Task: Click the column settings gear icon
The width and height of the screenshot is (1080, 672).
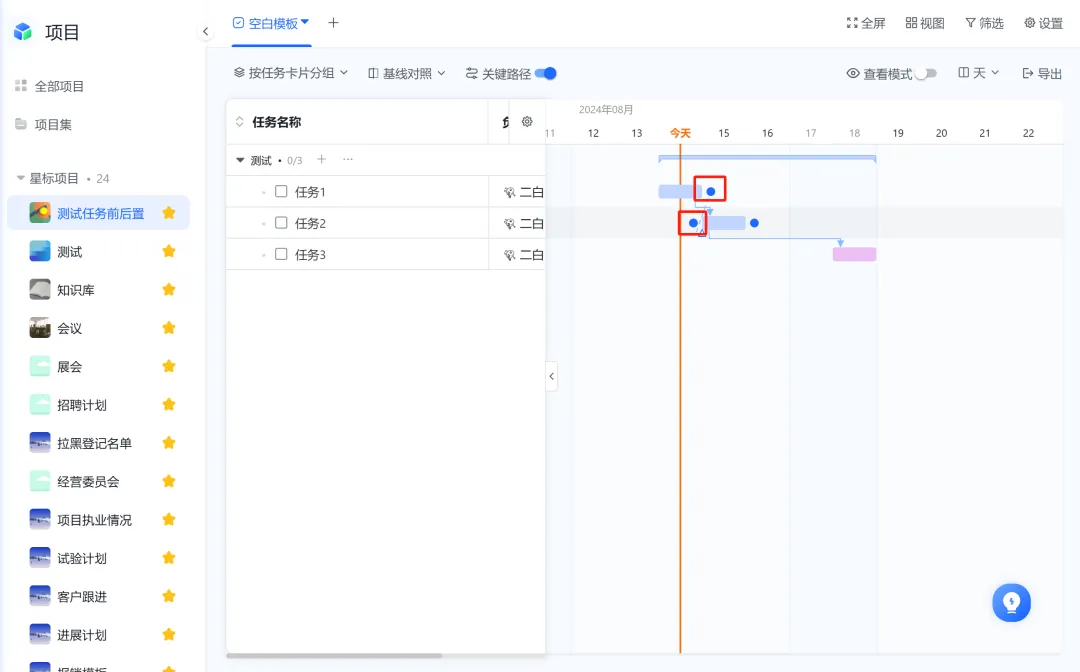Action: (527, 122)
